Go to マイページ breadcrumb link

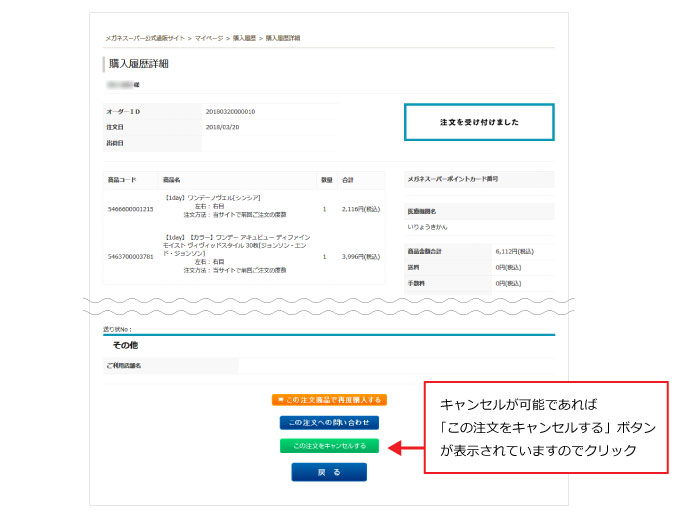[209, 39]
